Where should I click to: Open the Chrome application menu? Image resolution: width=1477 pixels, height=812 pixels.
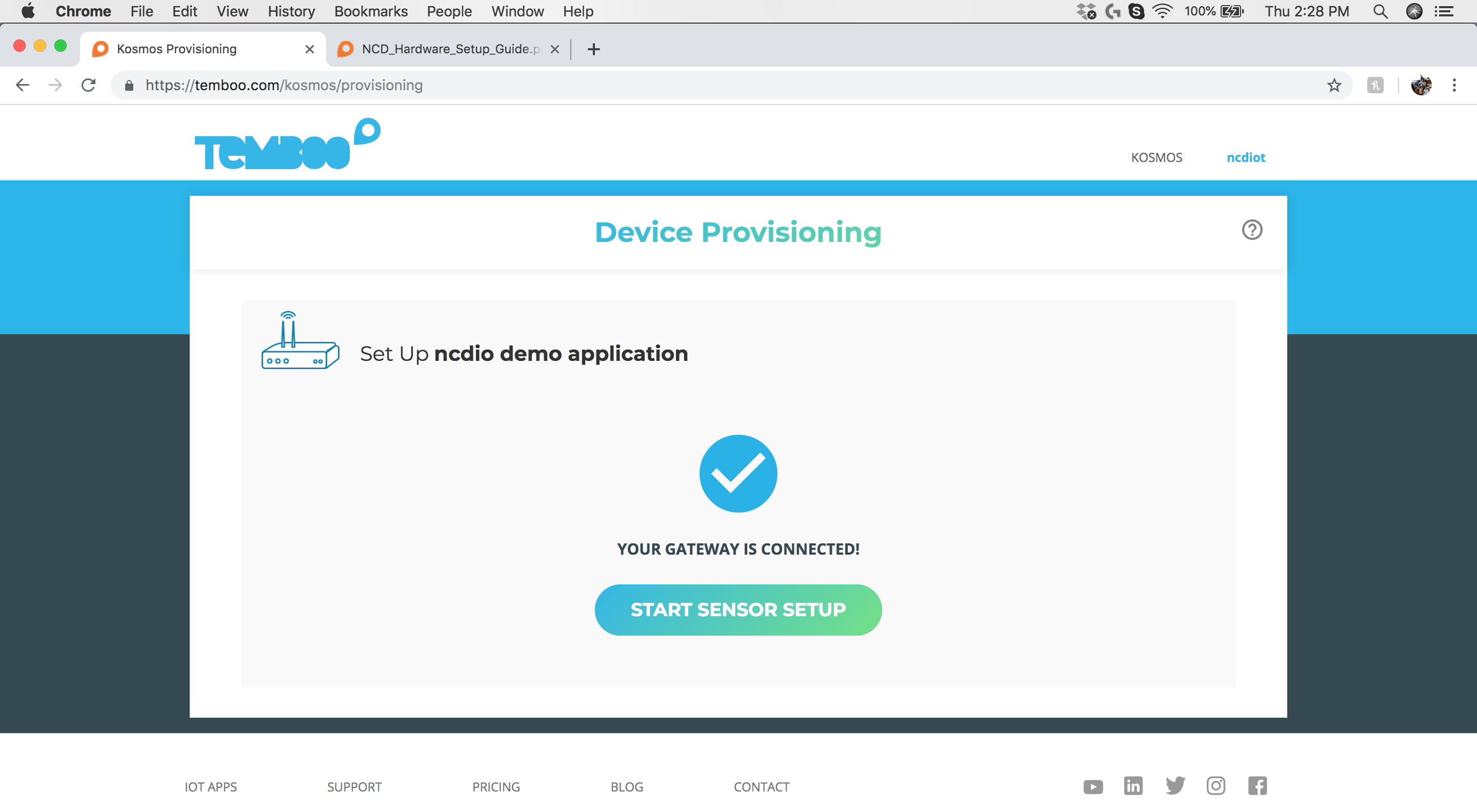click(x=83, y=11)
